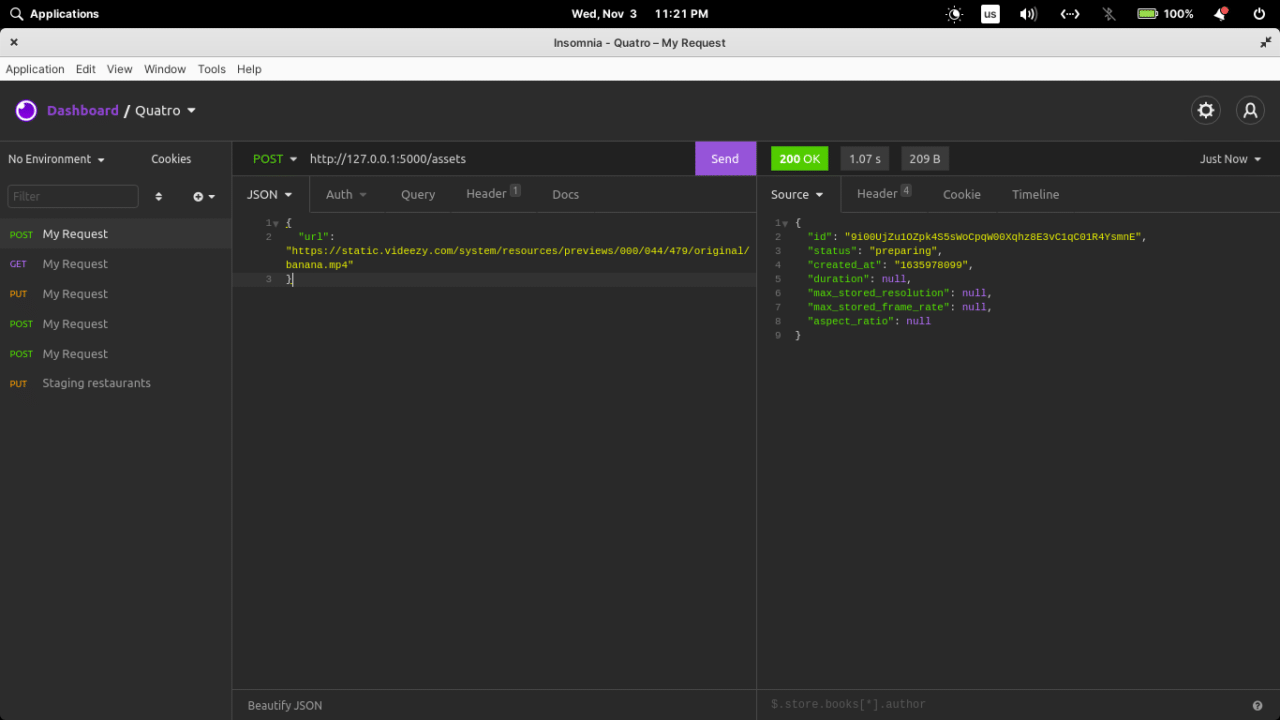Go to the Dashboard link
This screenshot has height=720, width=1280.
point(83,110)
